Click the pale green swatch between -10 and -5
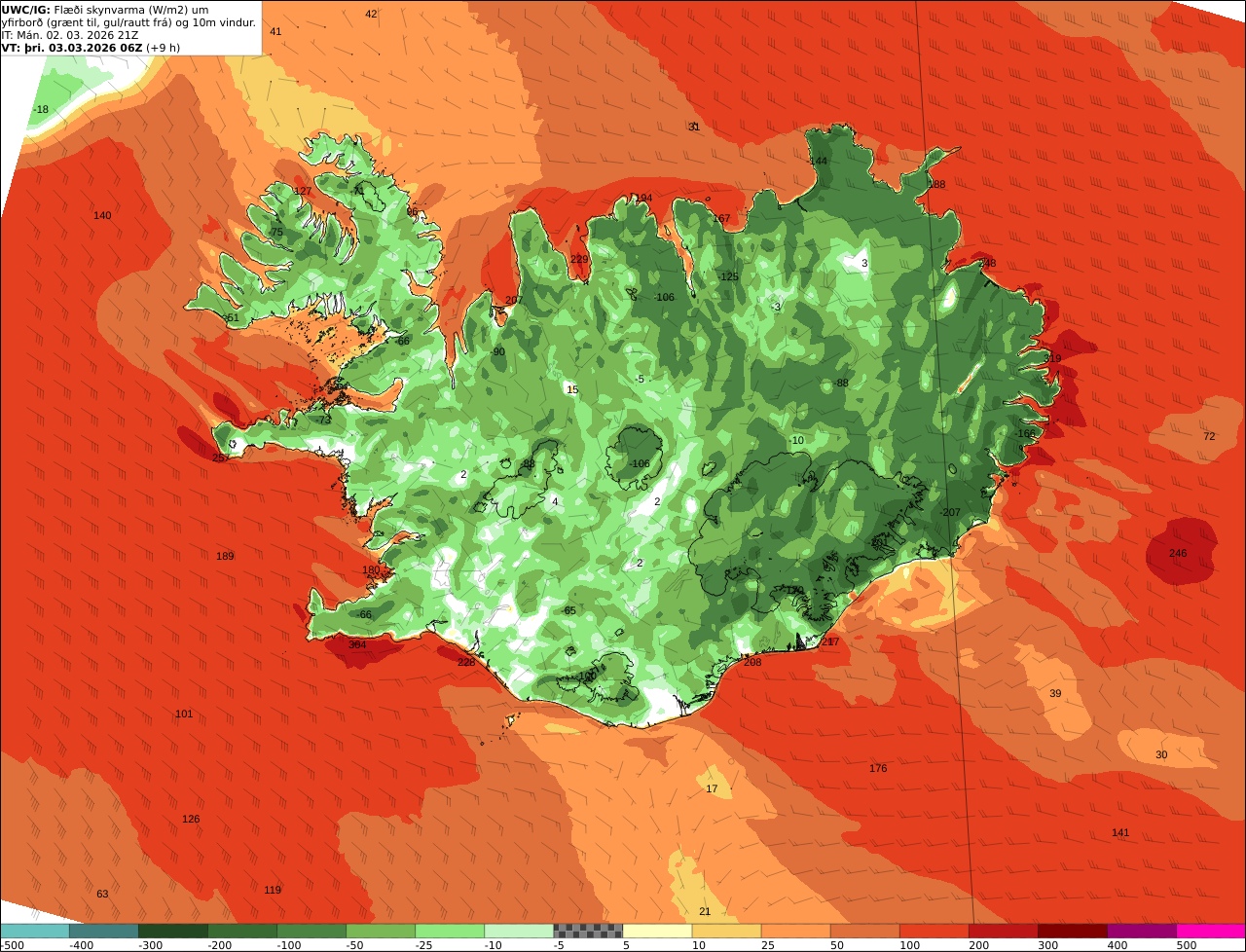Image resolution: width=1246 pixels, height=952 pixels. point(518,931)
